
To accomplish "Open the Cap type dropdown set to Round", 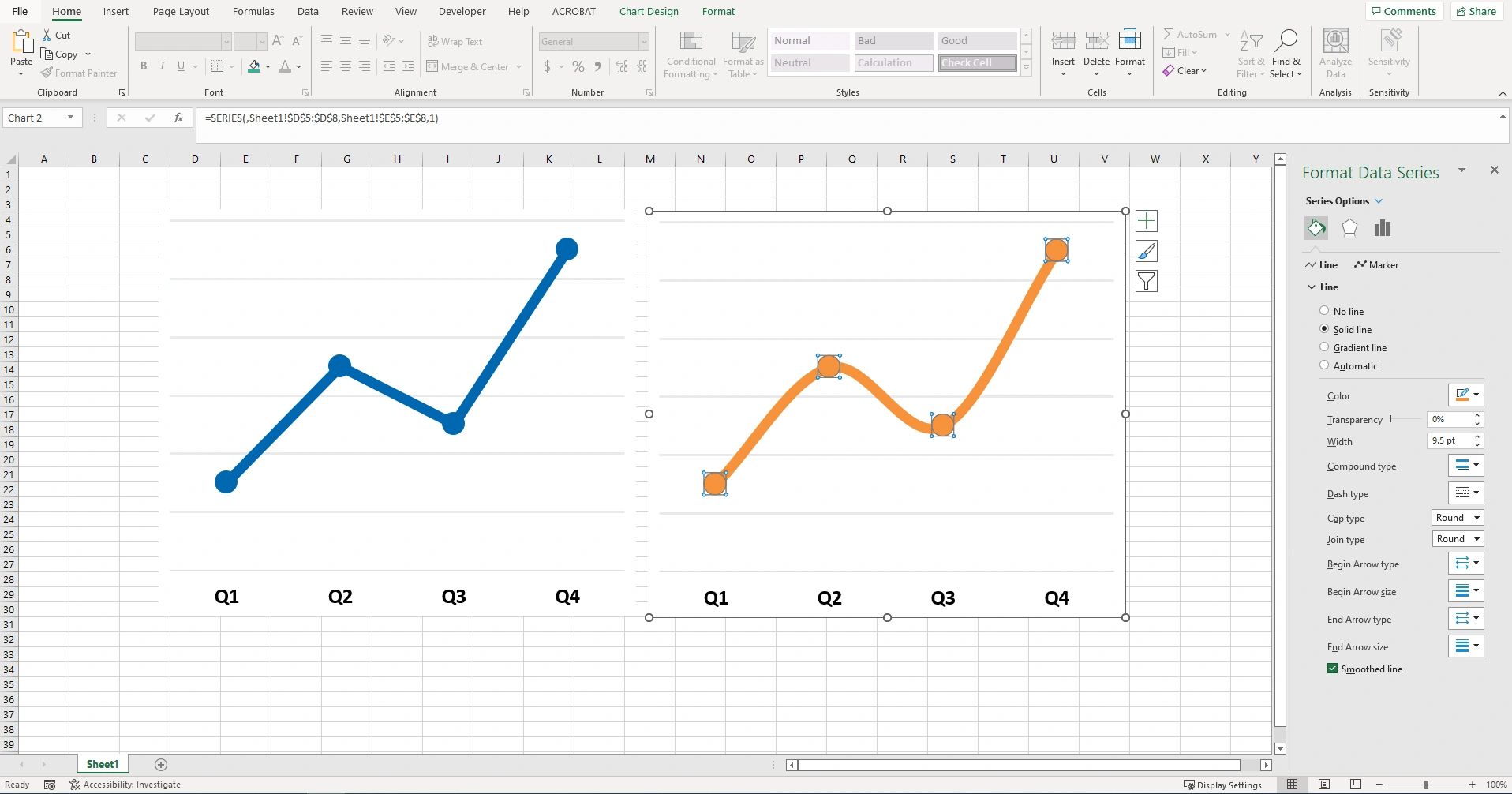I will (1456, 517).
